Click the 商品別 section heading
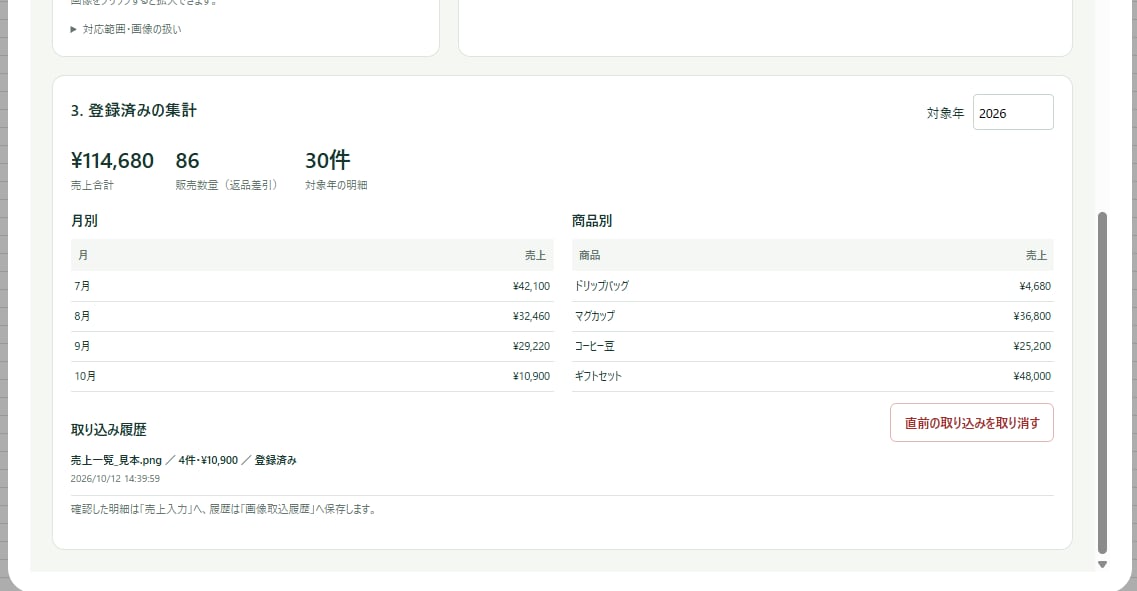This screenshot has width=1137, height=591. tap(592, 221)
